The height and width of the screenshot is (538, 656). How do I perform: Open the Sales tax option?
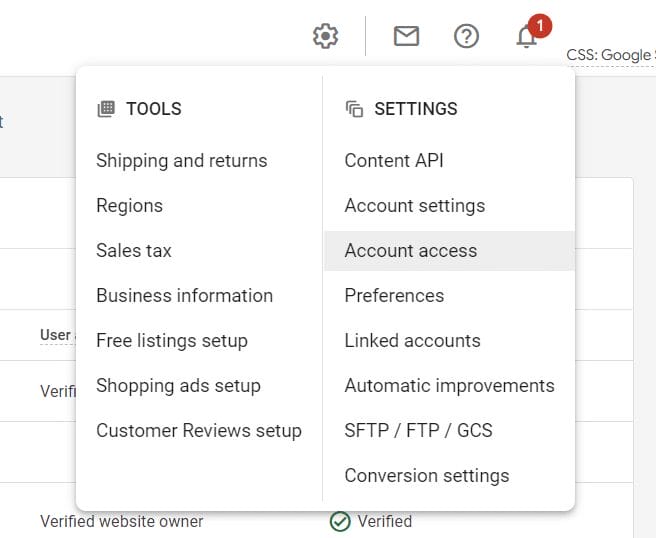coord(134,251)
